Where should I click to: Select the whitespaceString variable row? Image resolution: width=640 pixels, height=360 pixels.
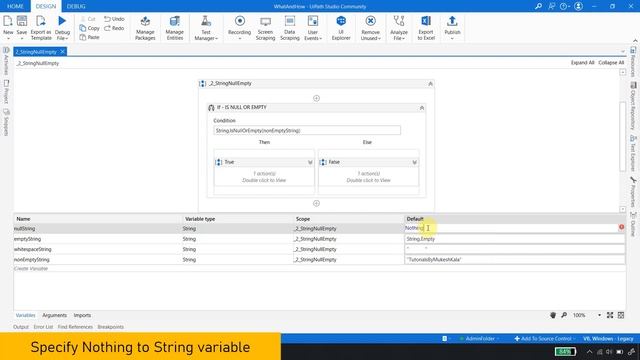coord(320,249)
